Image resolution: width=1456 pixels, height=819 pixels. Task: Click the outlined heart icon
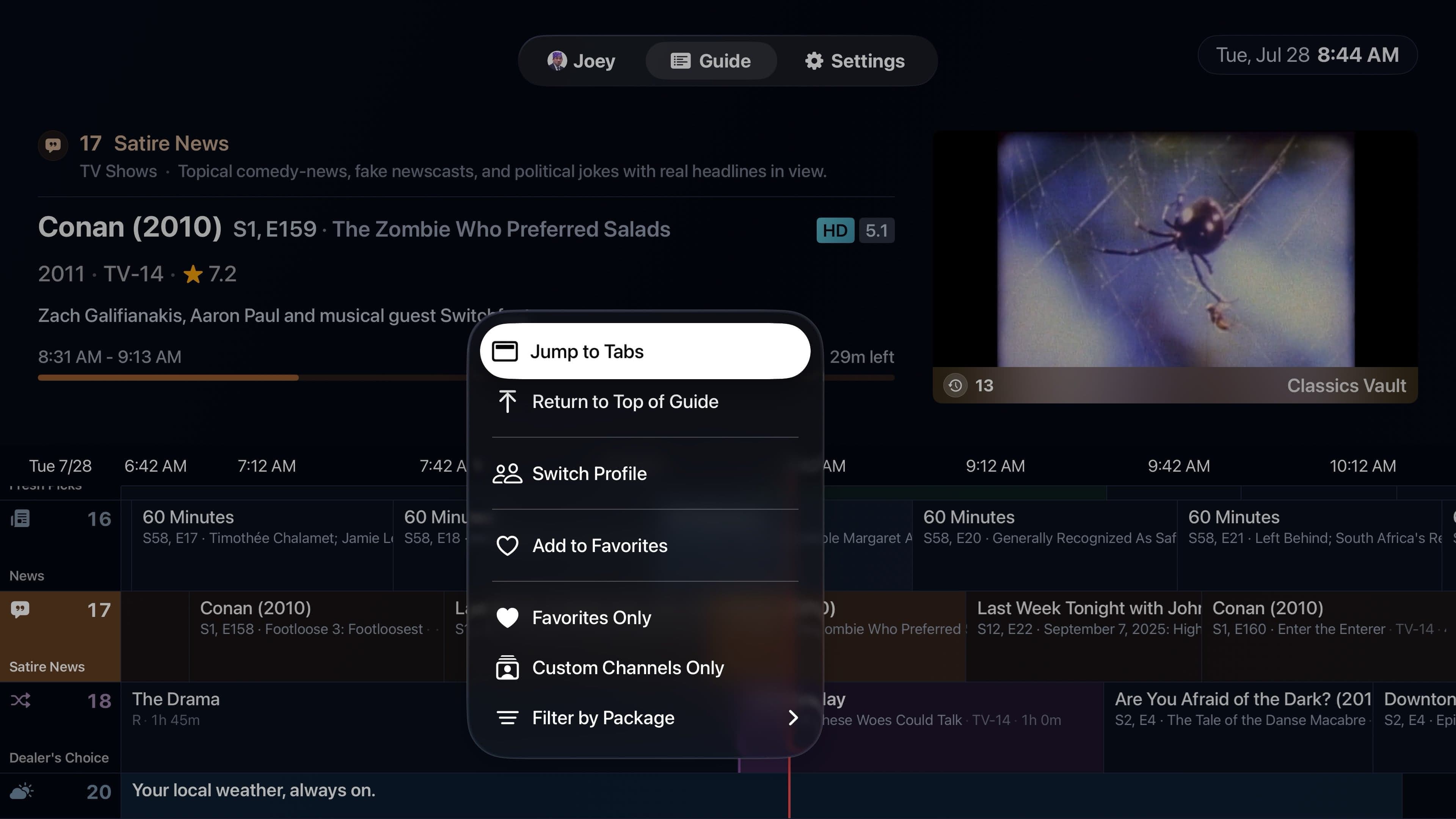coord(507,546)
